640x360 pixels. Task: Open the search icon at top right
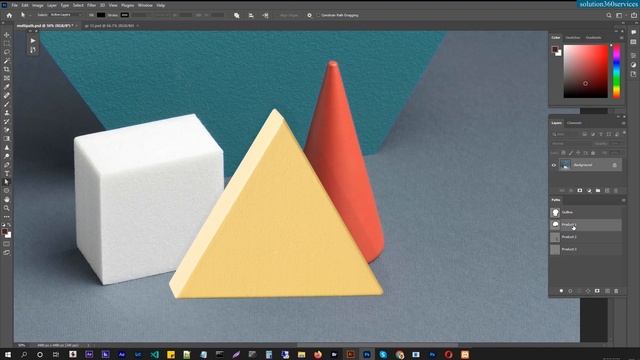click(x=609, y=15)
